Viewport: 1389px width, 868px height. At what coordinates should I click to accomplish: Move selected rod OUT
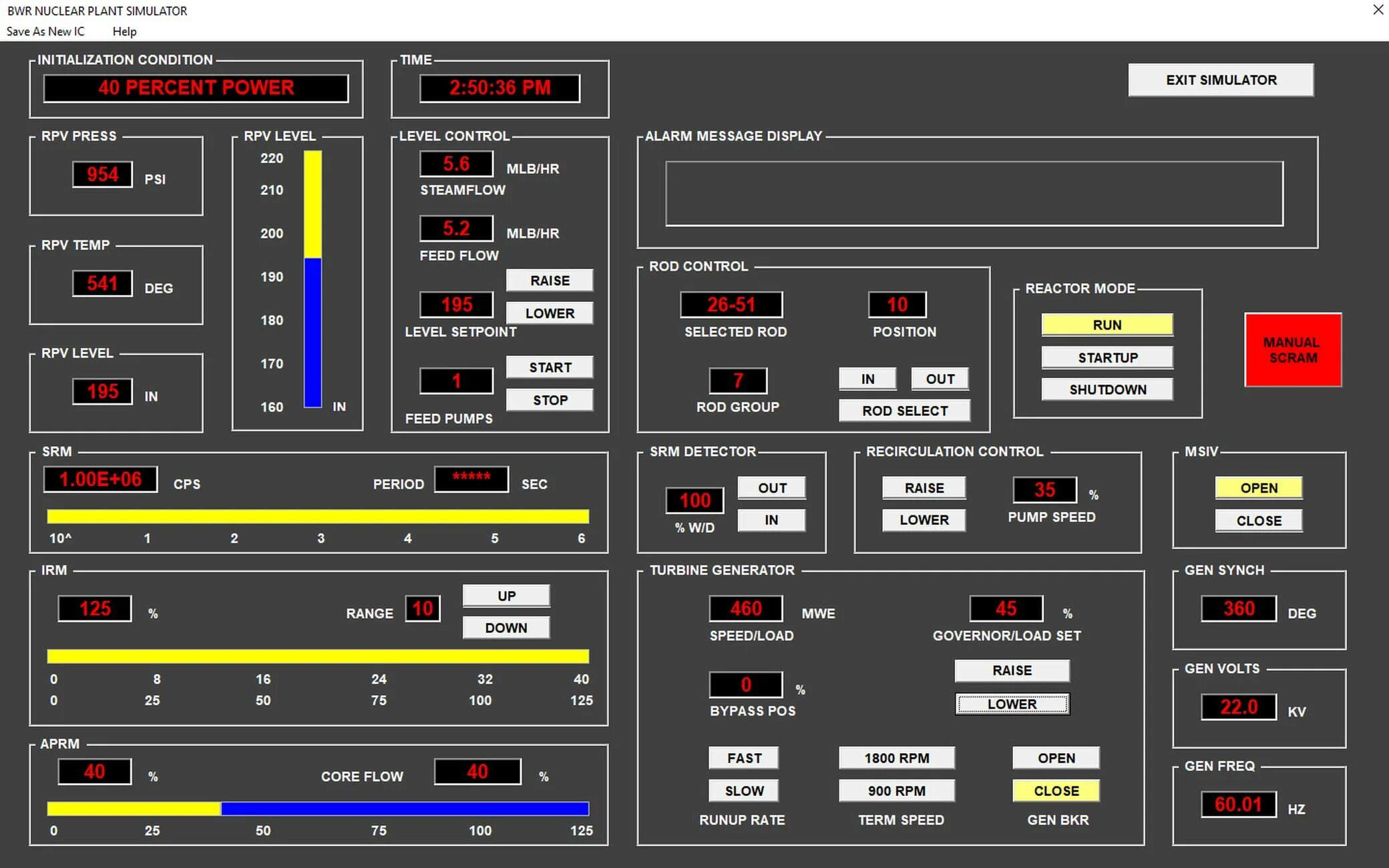[x=939, y=379]
